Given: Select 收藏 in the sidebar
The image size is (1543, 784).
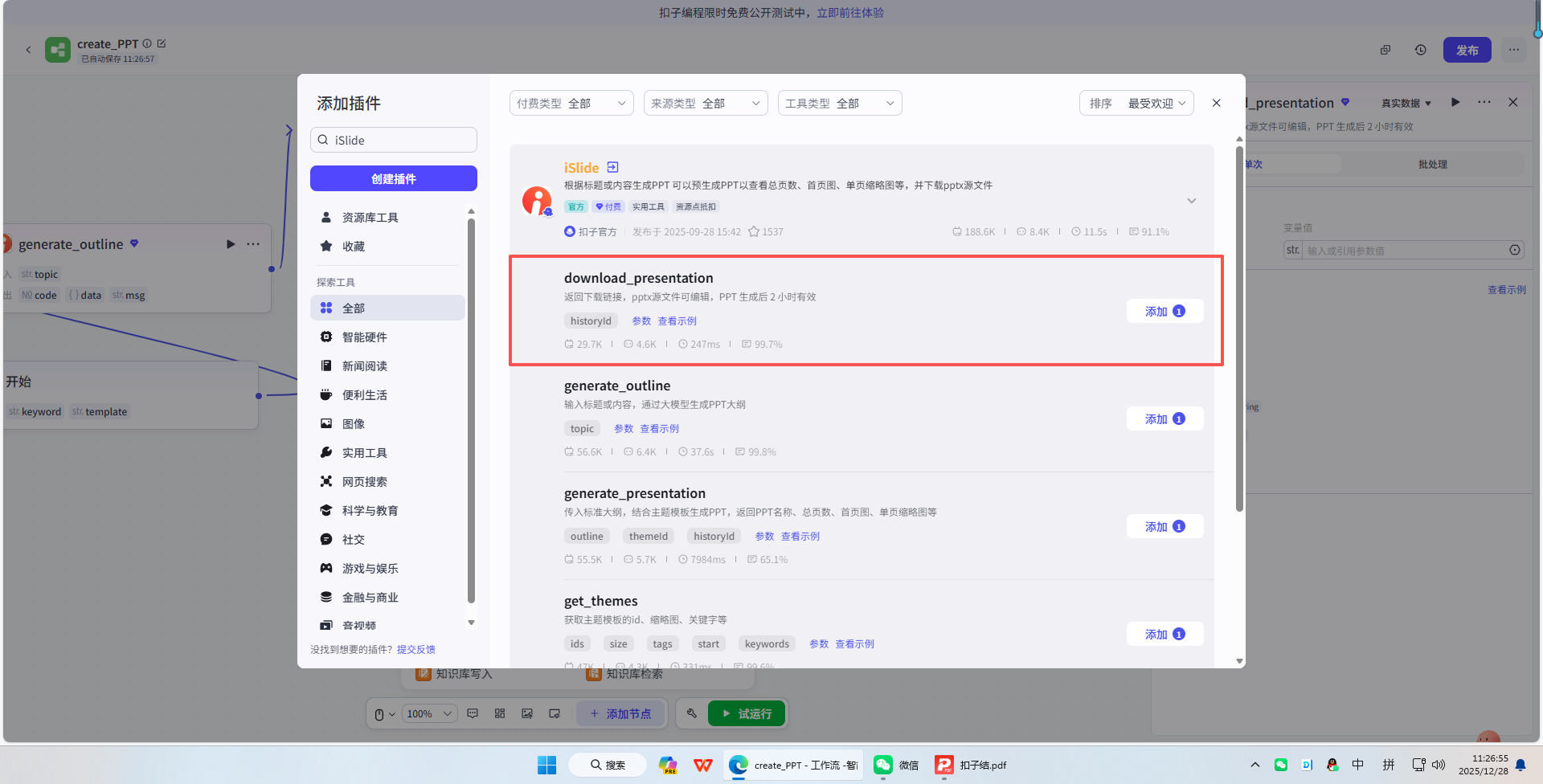Looking at the screenshot, I should point(387,246).
